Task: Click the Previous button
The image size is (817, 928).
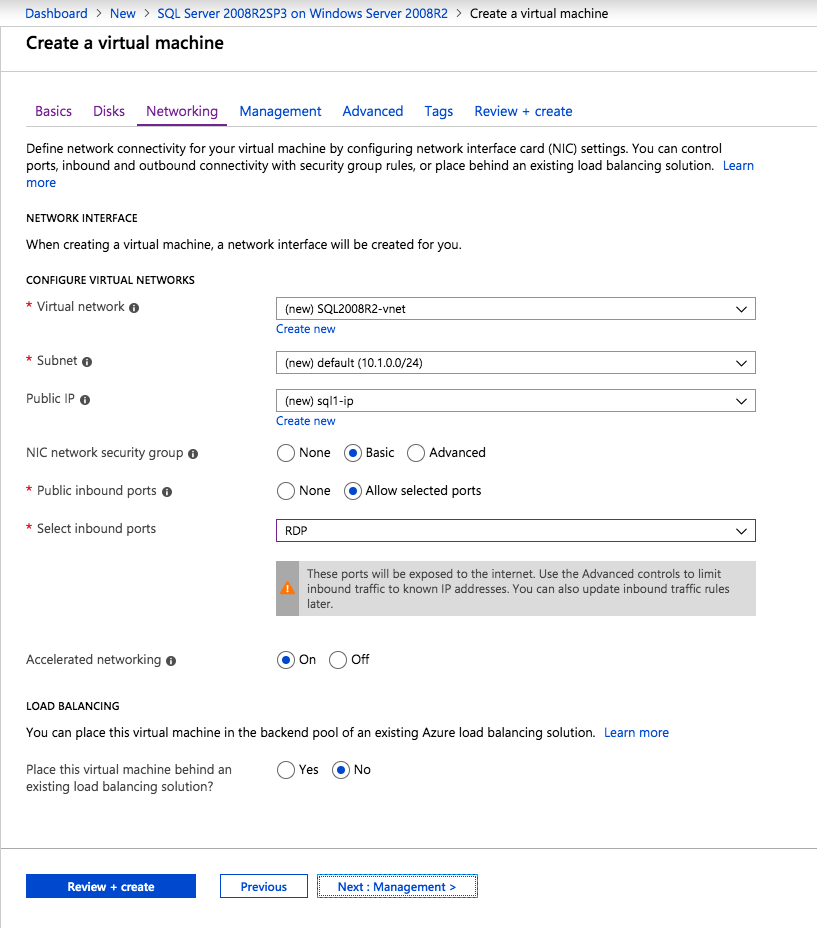Action: pos(263,887)
